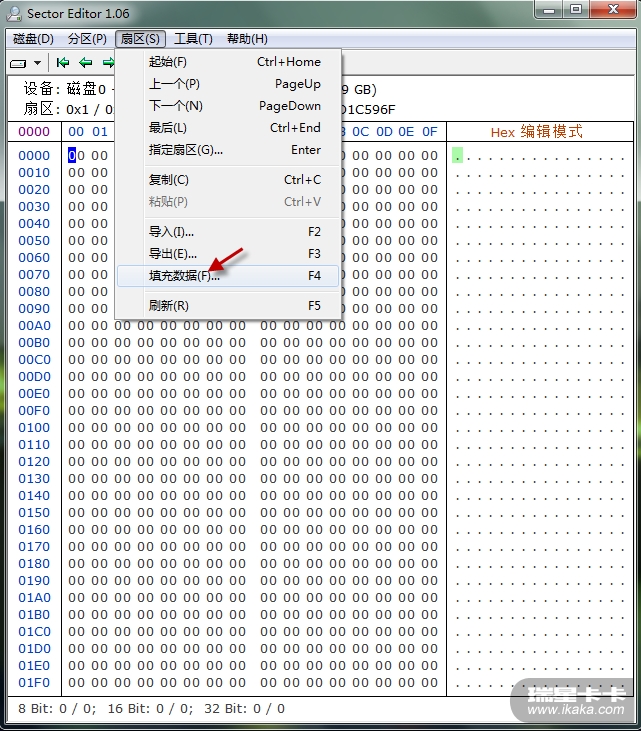Click the 设备: 磁盘0 device label

tap(65, 89)
